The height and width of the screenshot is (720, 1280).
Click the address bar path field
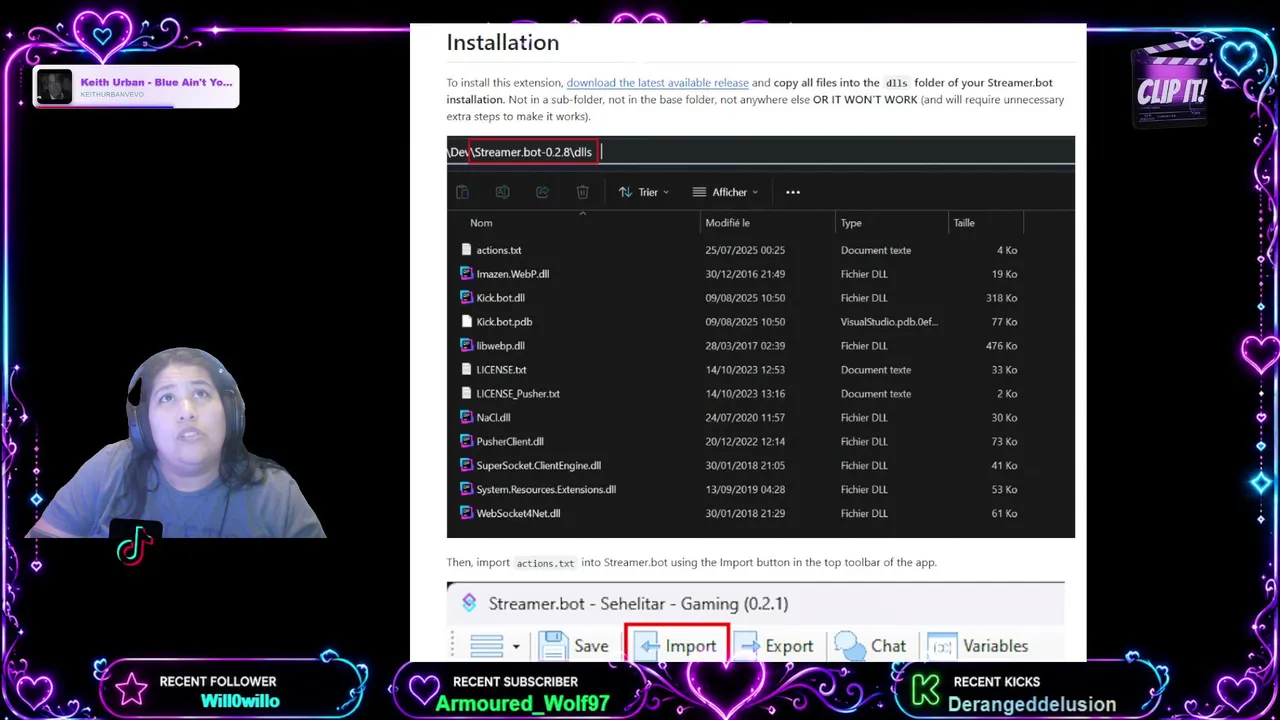tap(760, 152)
